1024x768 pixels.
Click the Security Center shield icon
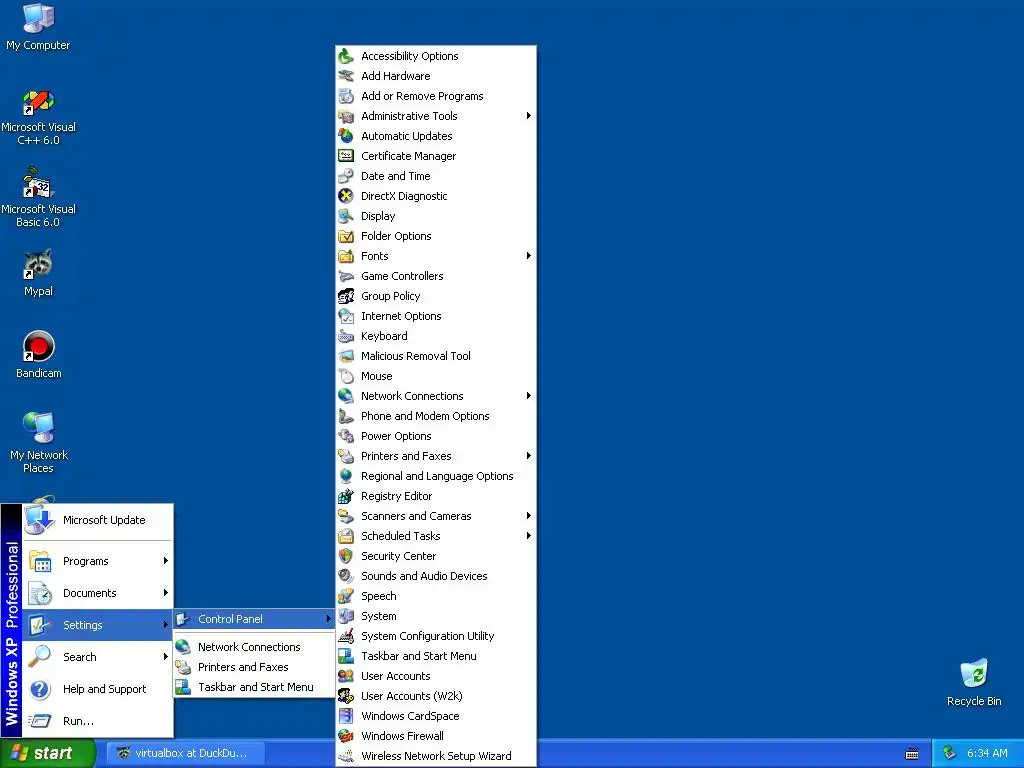click(346, 556)
